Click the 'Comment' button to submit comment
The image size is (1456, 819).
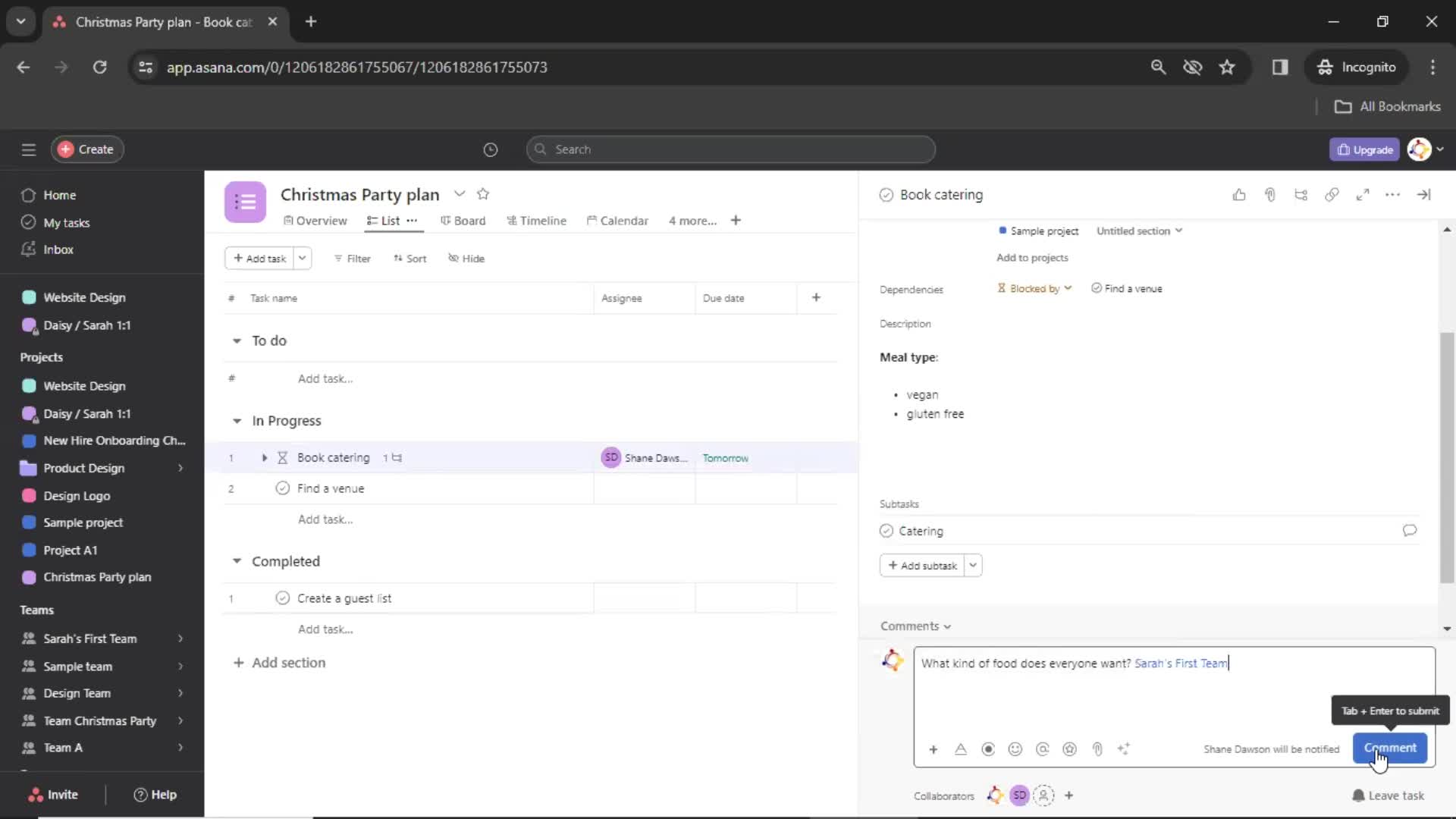point(1390,747)
